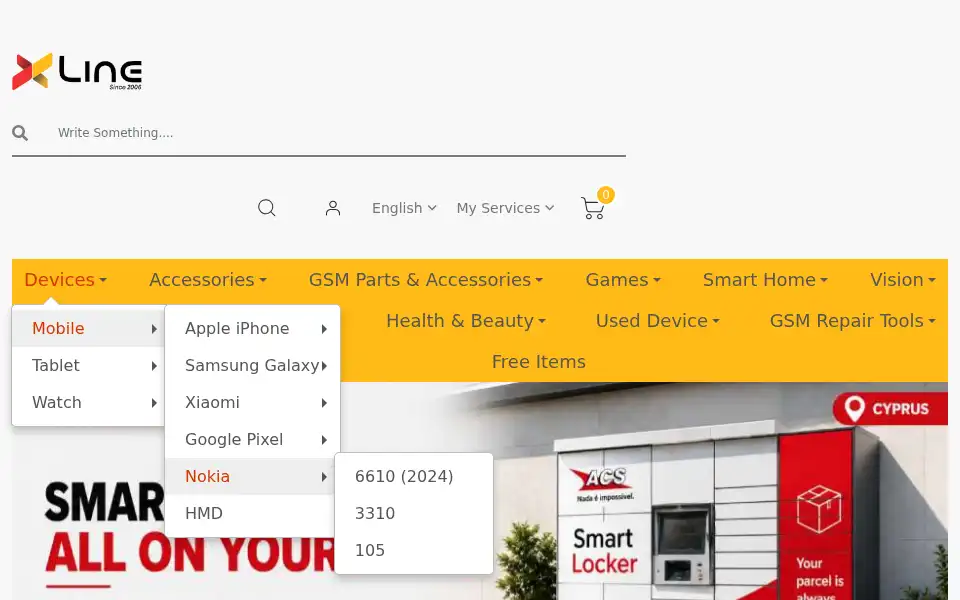The width and height of the screenshot is (960, 600).
Task: Expand the Samsung Galaxy submenu arrow
Action: click(x=324, y=366)
